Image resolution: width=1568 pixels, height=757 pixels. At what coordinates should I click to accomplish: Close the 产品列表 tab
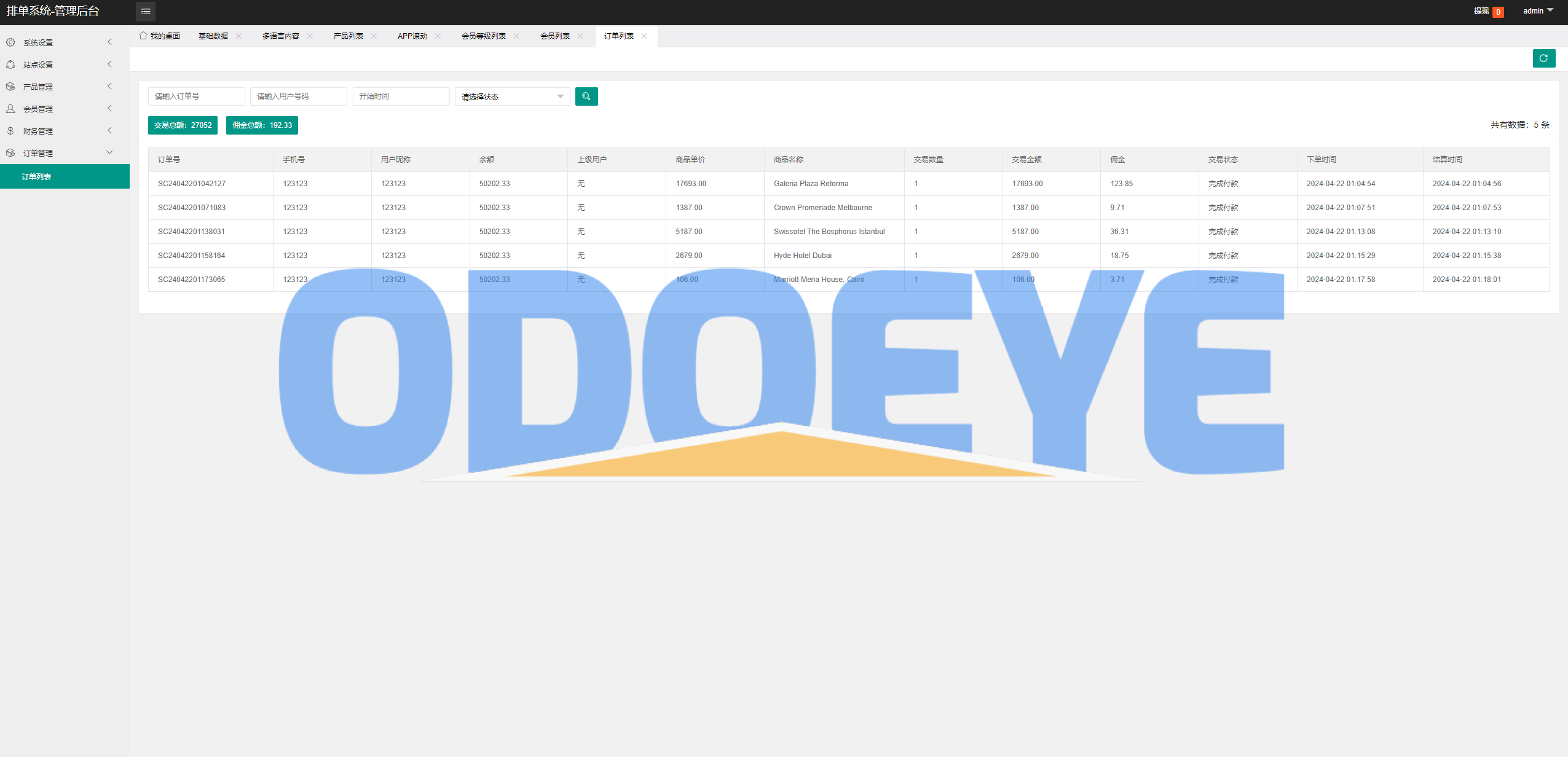[374, 36]
